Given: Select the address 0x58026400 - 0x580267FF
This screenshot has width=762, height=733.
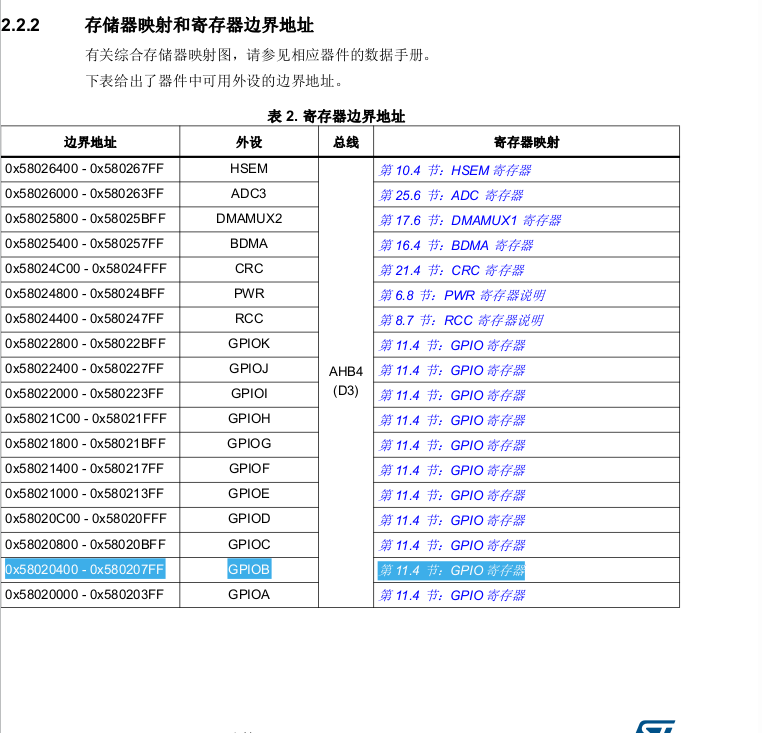Looking at the screenshot, I should point(85,169).
